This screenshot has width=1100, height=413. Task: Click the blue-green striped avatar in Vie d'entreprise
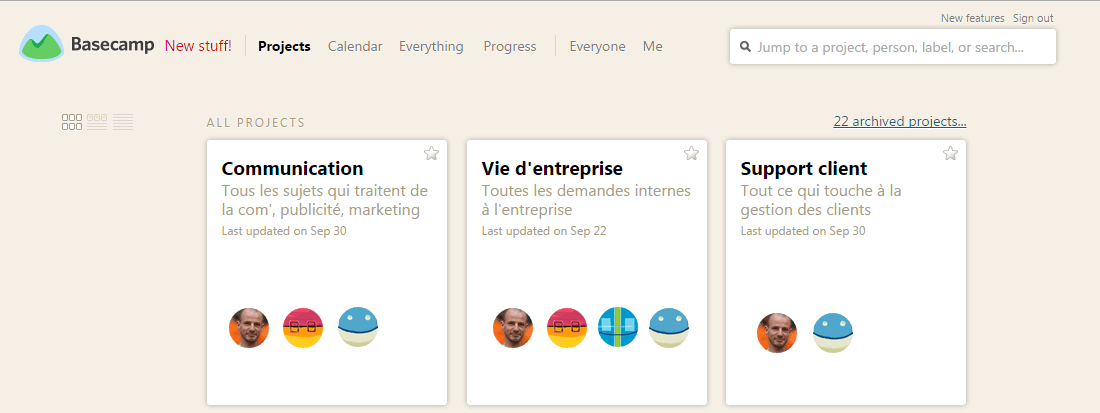[618, 327]
